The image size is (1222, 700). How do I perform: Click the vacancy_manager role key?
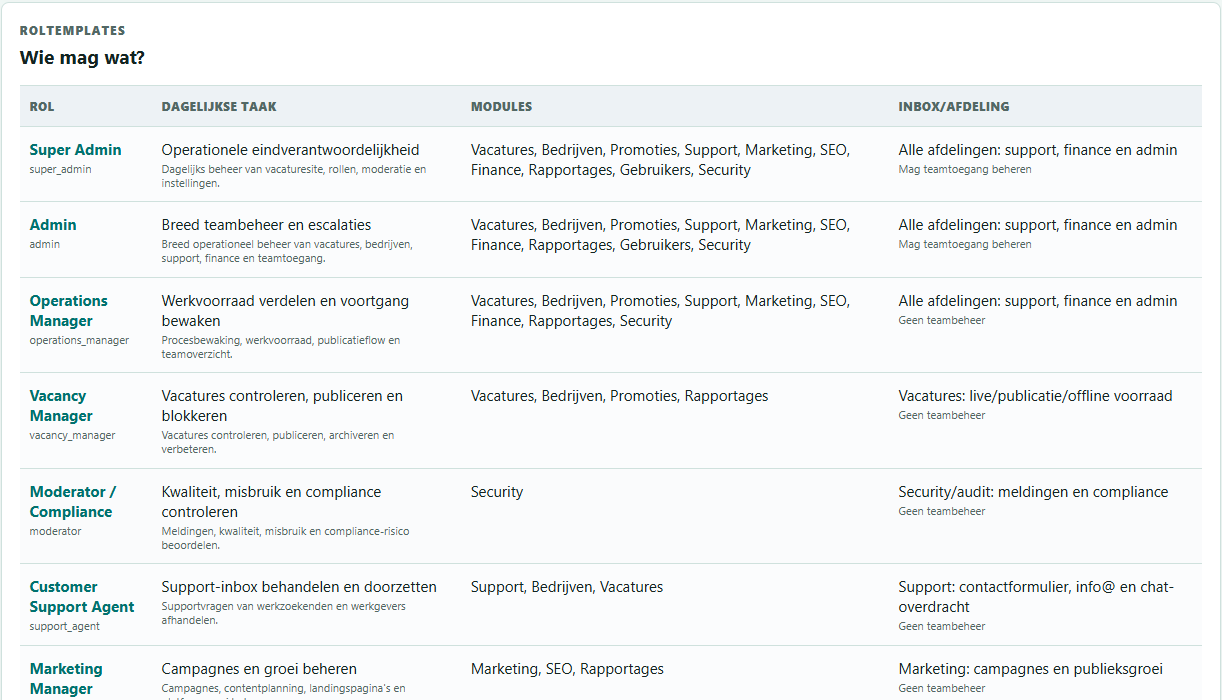(x=72, y=435)
